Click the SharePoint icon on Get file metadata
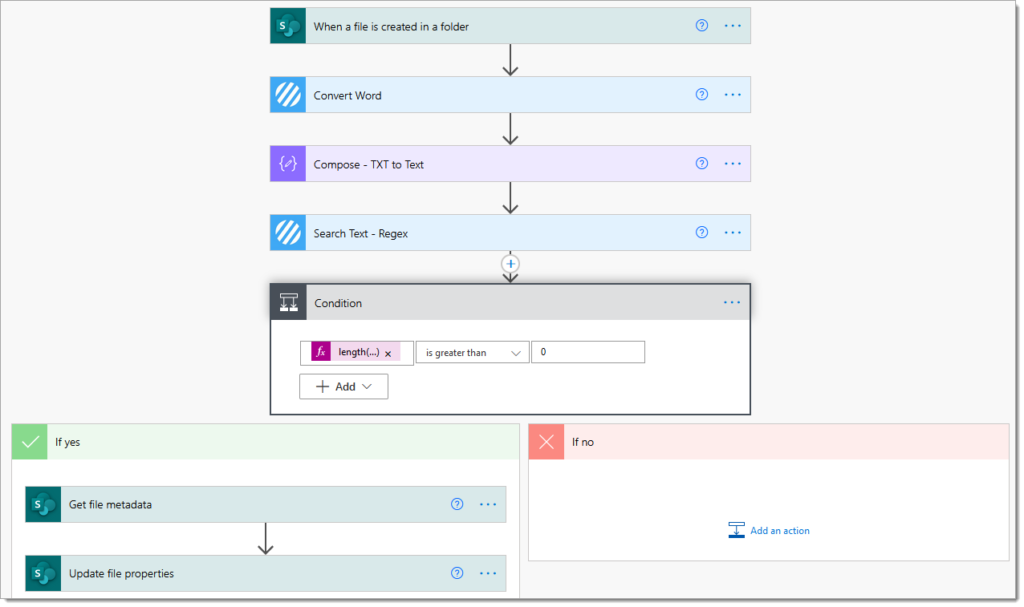The image size is (1024, 607). click(43, 504)
